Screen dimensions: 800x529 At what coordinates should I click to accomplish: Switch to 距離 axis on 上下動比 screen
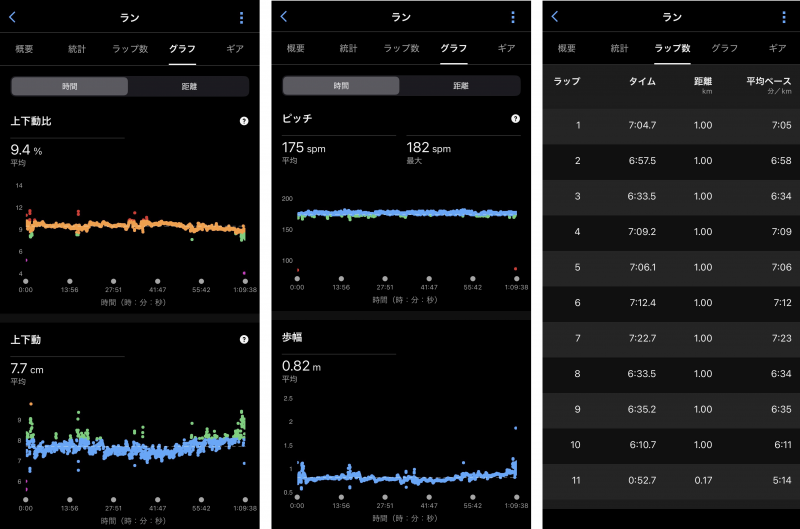pos(188,86)
